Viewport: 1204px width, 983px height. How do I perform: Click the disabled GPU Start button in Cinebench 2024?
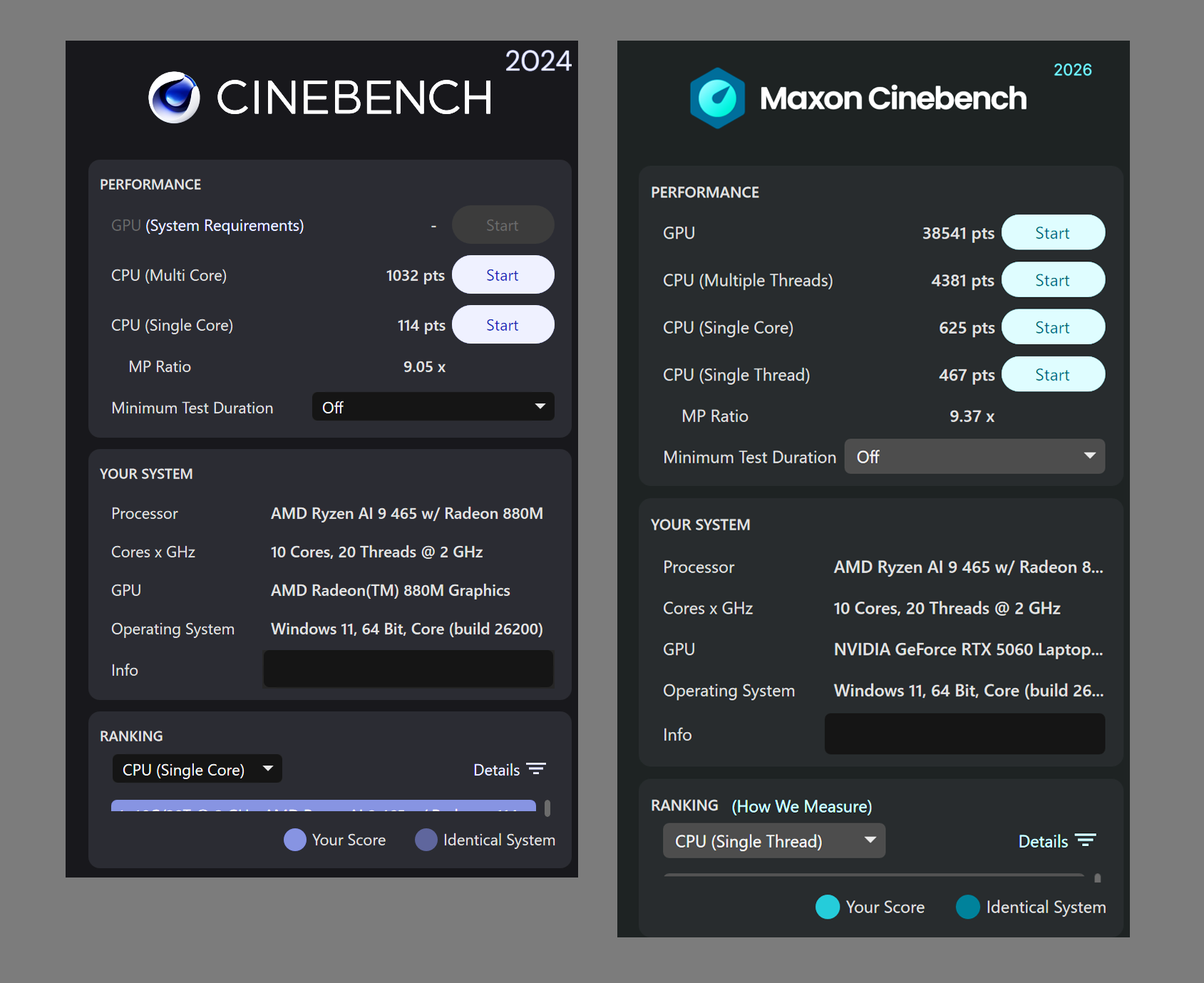(x=503, y=225)
